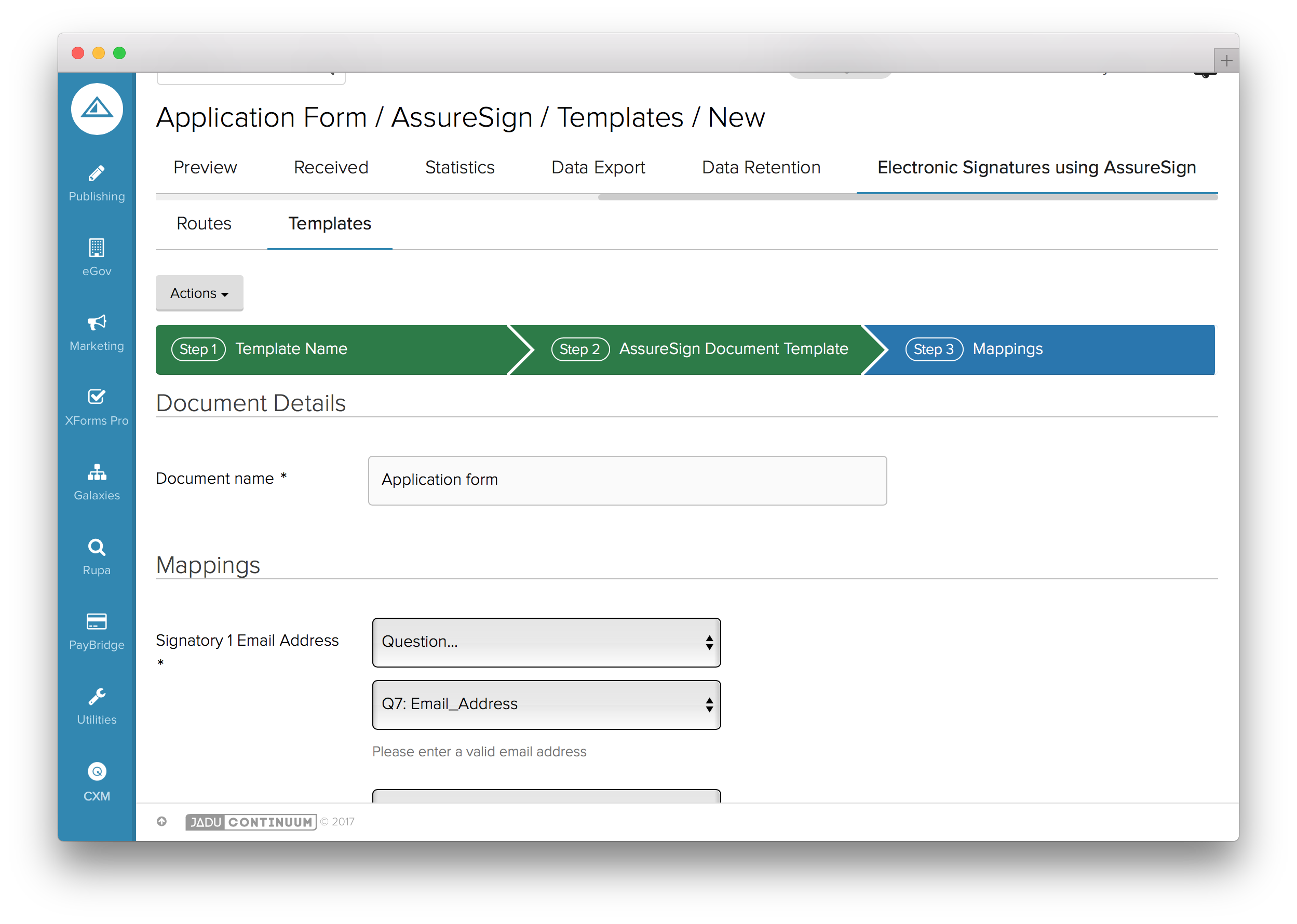The height and width of the screenshot is (924, 1297).
Task: Open the Question... select box
Action: (x=546, y=642)
